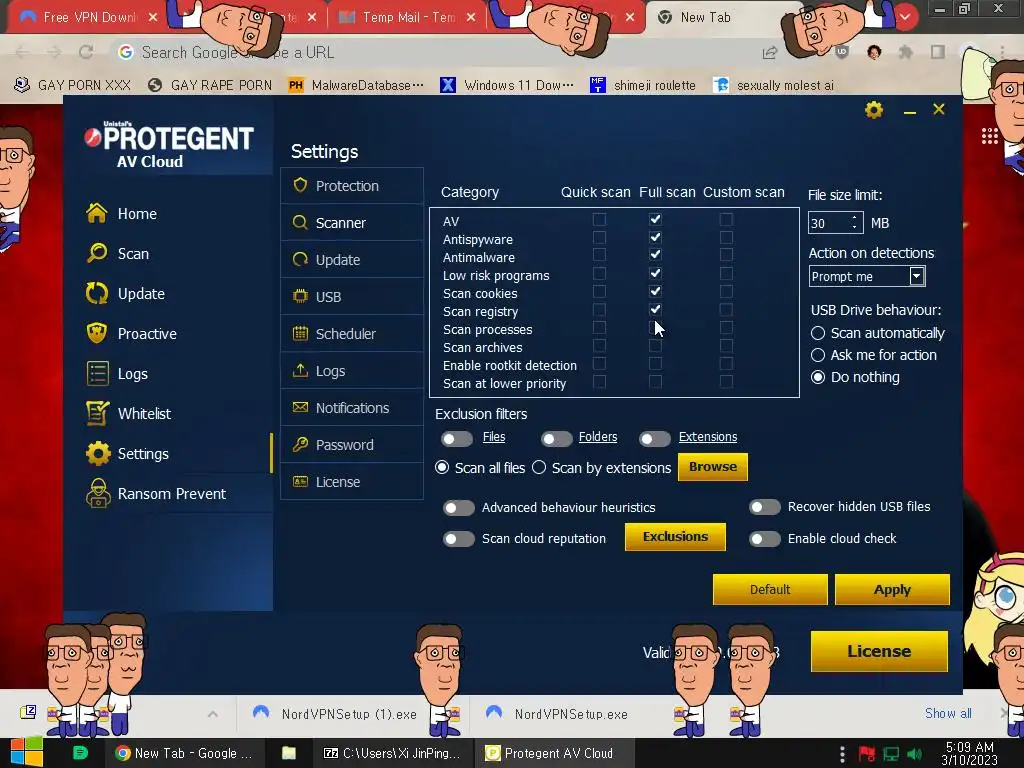Open the Action on detections dropdown
Viewport: 1024px width, 768px height.
867,276
